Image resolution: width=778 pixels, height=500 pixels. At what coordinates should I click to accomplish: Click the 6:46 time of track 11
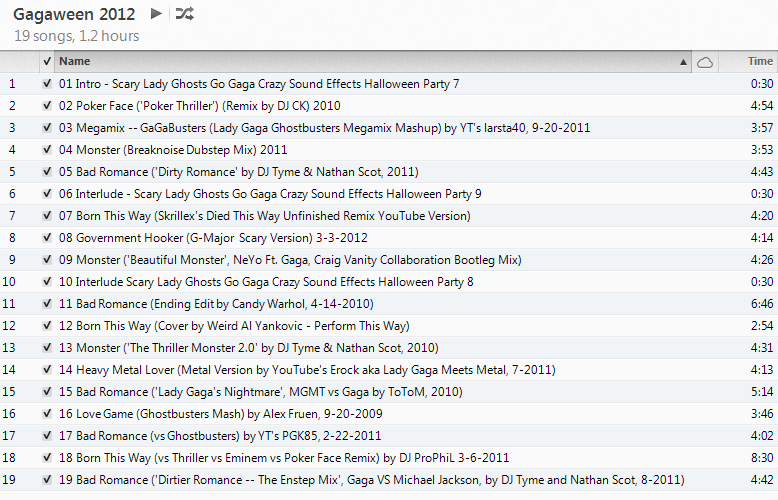[x=762, y=304]
